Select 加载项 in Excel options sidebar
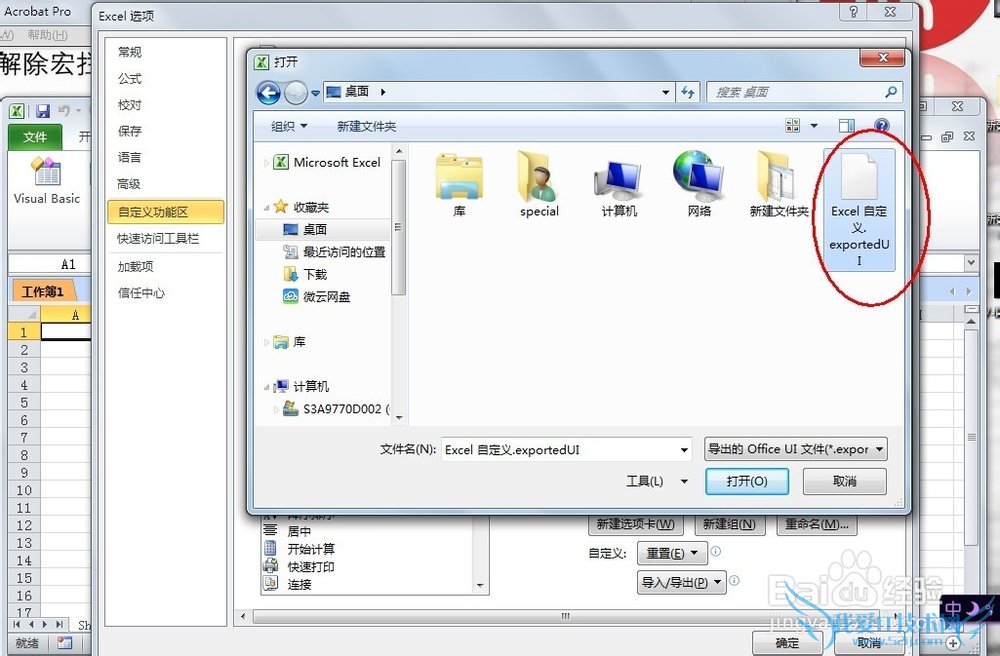Viewport: 1000px width, 656px height. tap(135, 266)
